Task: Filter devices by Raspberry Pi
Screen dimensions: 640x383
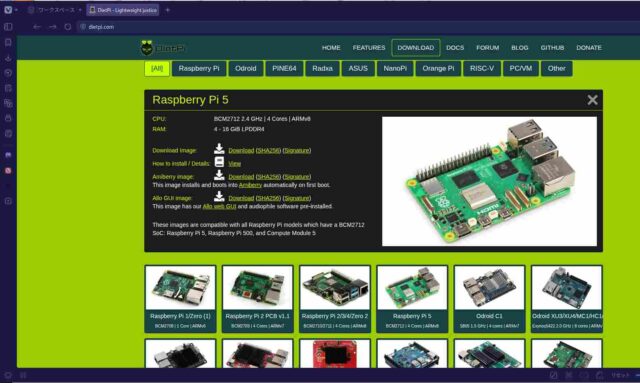Action: tap(199, 69)
